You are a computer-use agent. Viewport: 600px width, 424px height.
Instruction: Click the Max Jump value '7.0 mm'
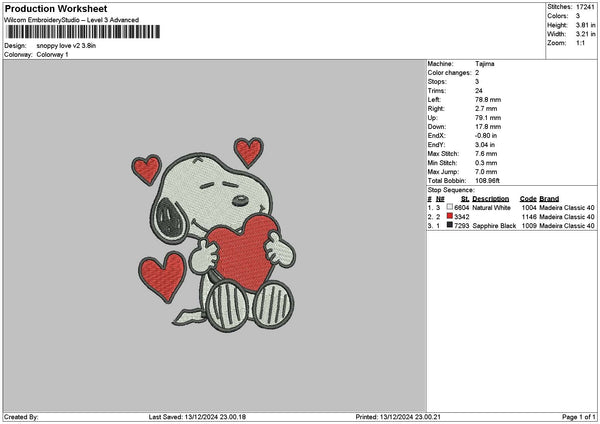(x=486, y=172)
